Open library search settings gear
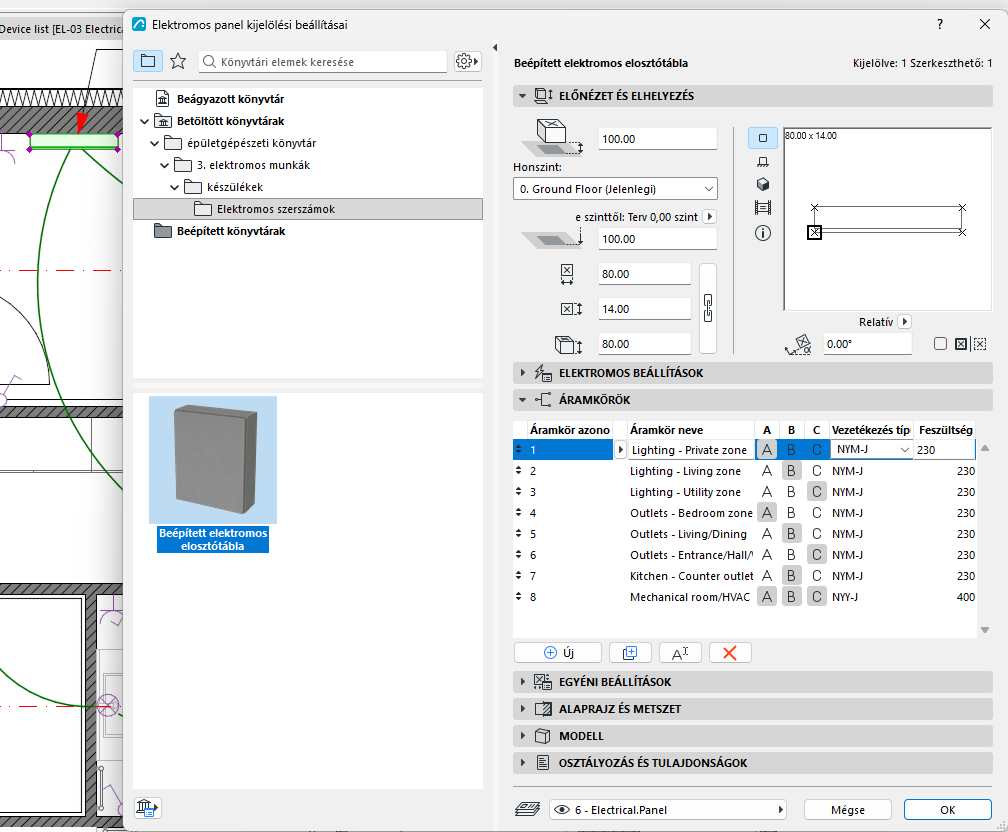The width and height of the screenshot is (1008, 832). tap(467, 62)
